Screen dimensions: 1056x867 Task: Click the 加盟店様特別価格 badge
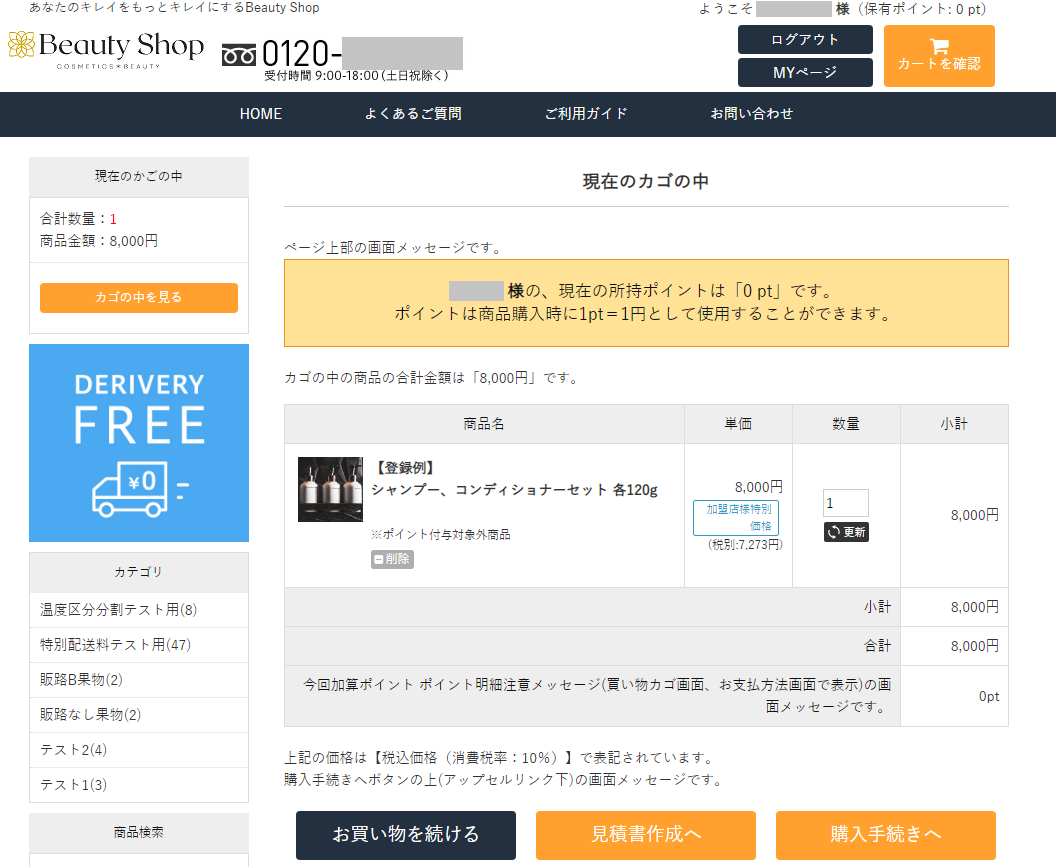point(736,517)
